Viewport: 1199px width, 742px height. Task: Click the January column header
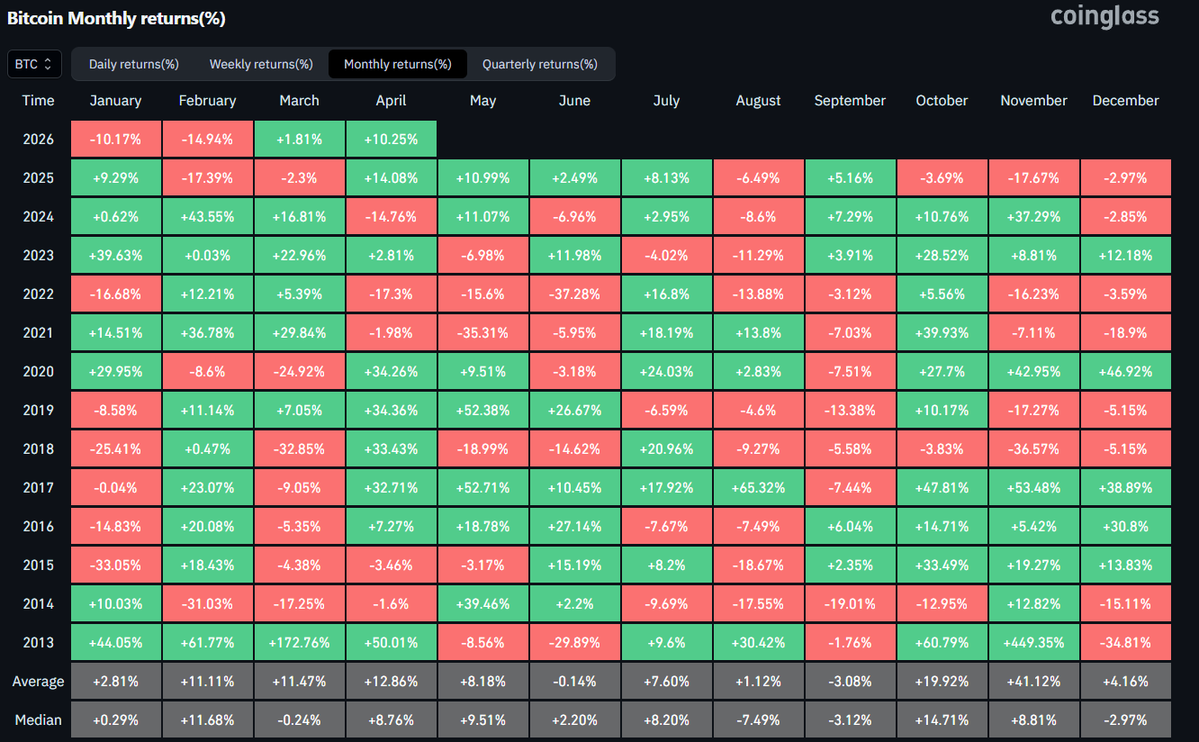point(116,101)
